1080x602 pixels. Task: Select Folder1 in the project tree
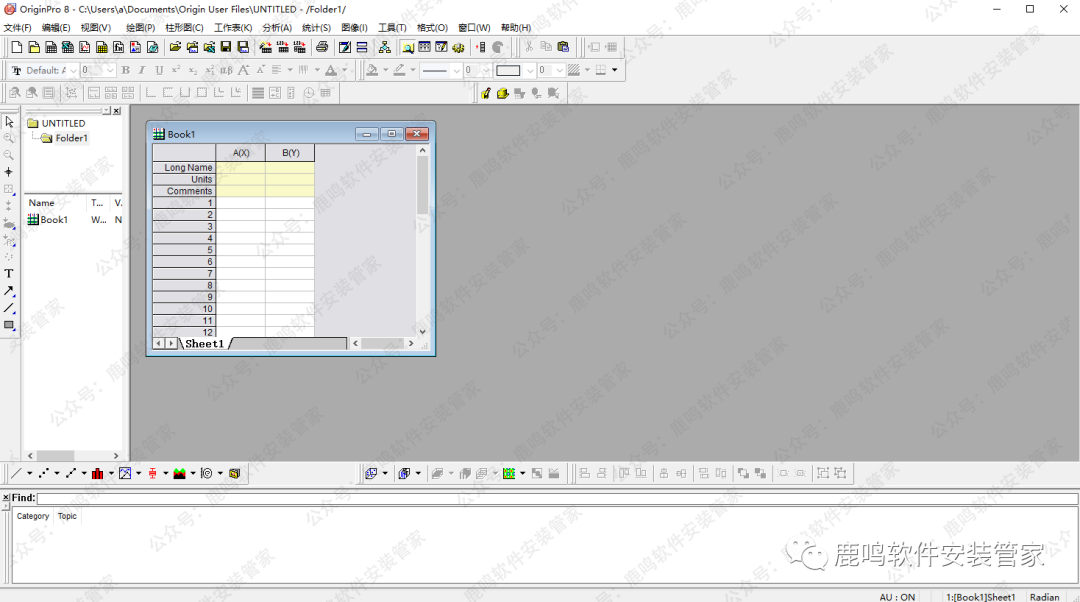(71, 138)
